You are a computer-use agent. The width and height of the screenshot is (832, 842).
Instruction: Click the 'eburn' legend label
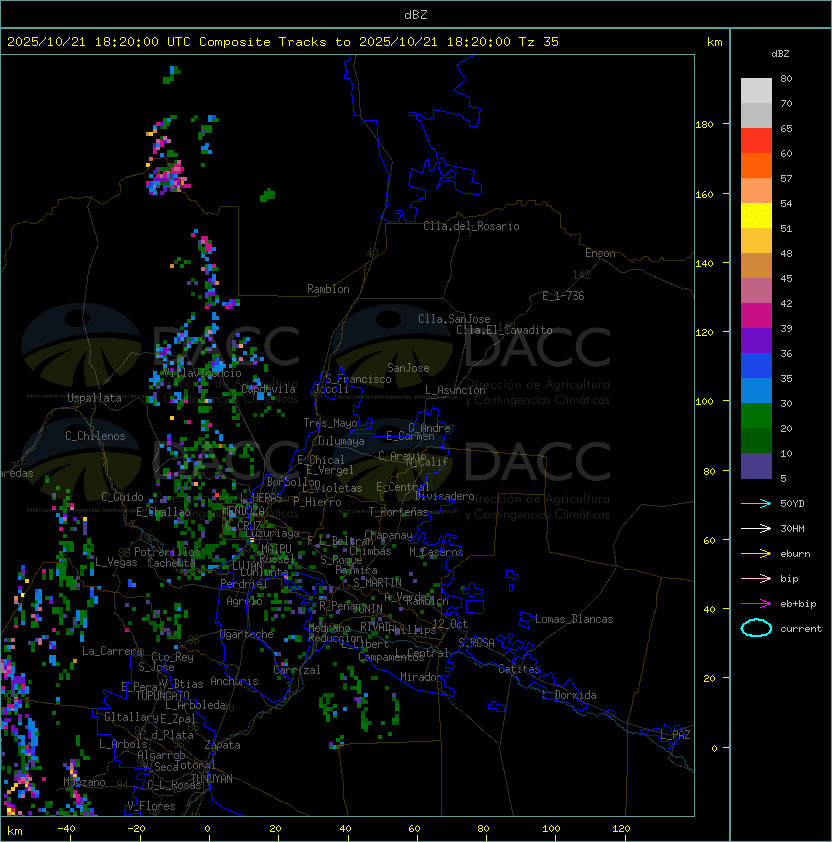[795, 554]
